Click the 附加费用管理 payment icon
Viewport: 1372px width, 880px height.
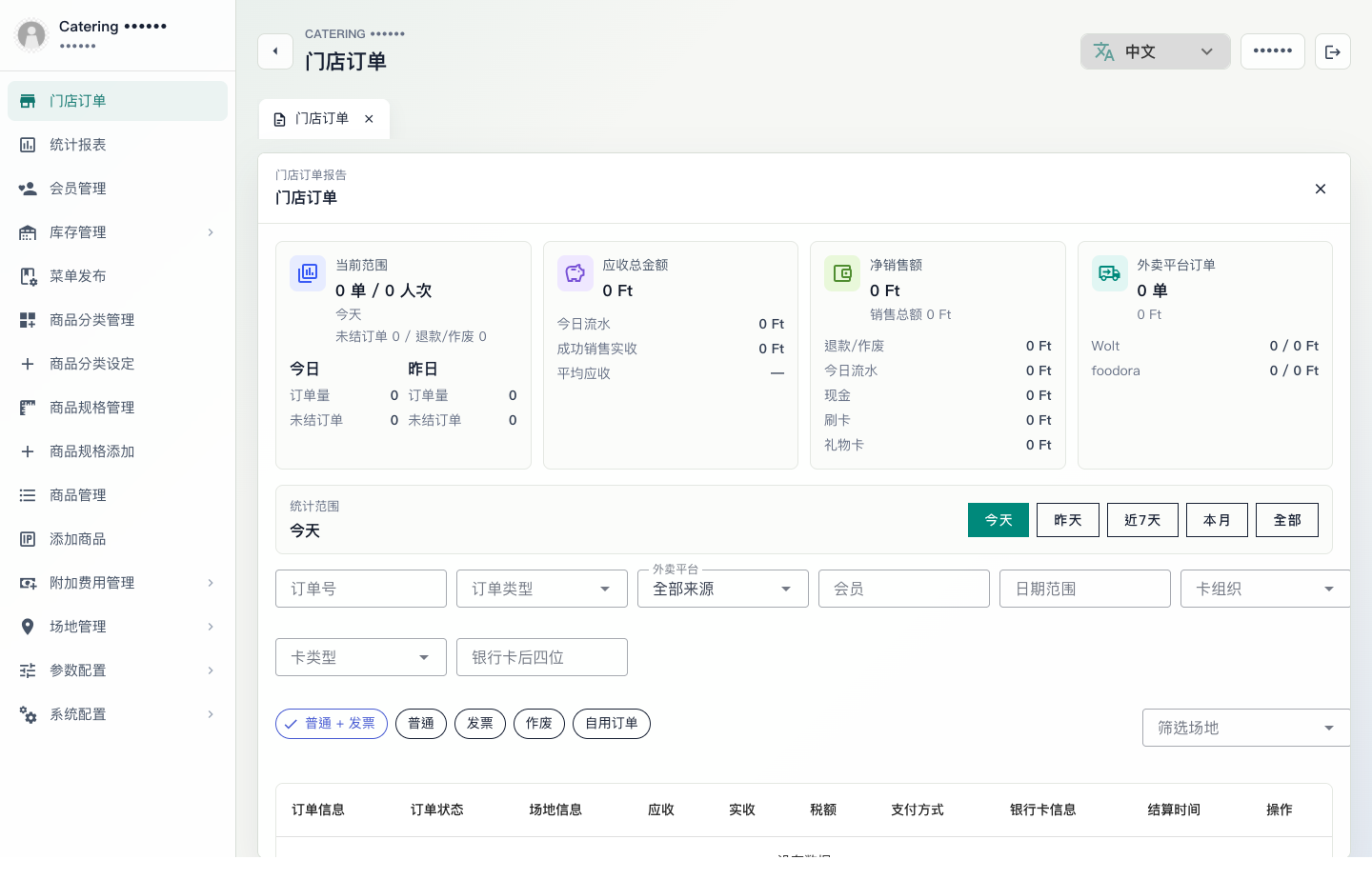coord(28,583)
